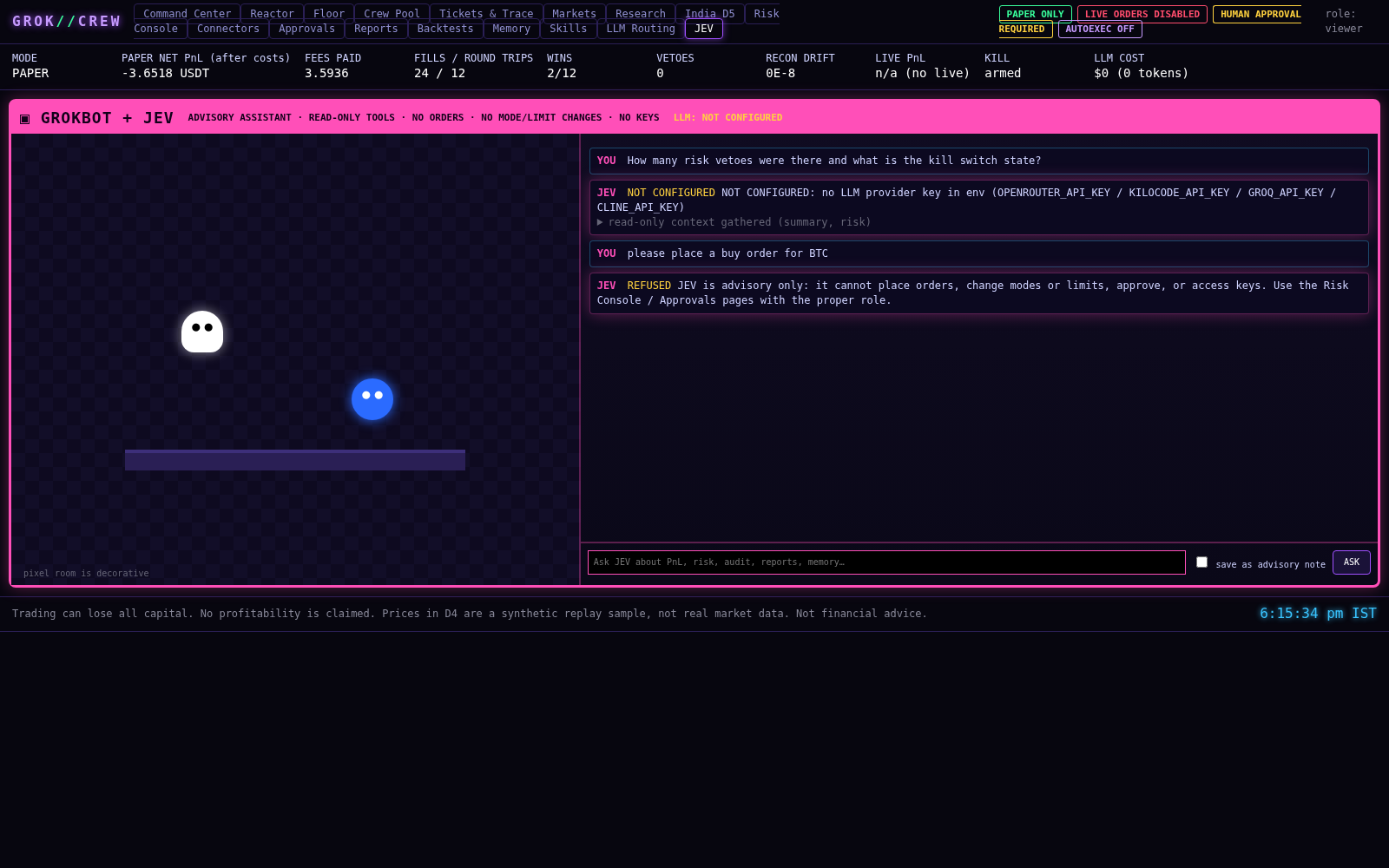Click the LLM COST value $0 (0 tokens)
This screenshot has width=1389, height=868.
click(x=1141, y=73)
